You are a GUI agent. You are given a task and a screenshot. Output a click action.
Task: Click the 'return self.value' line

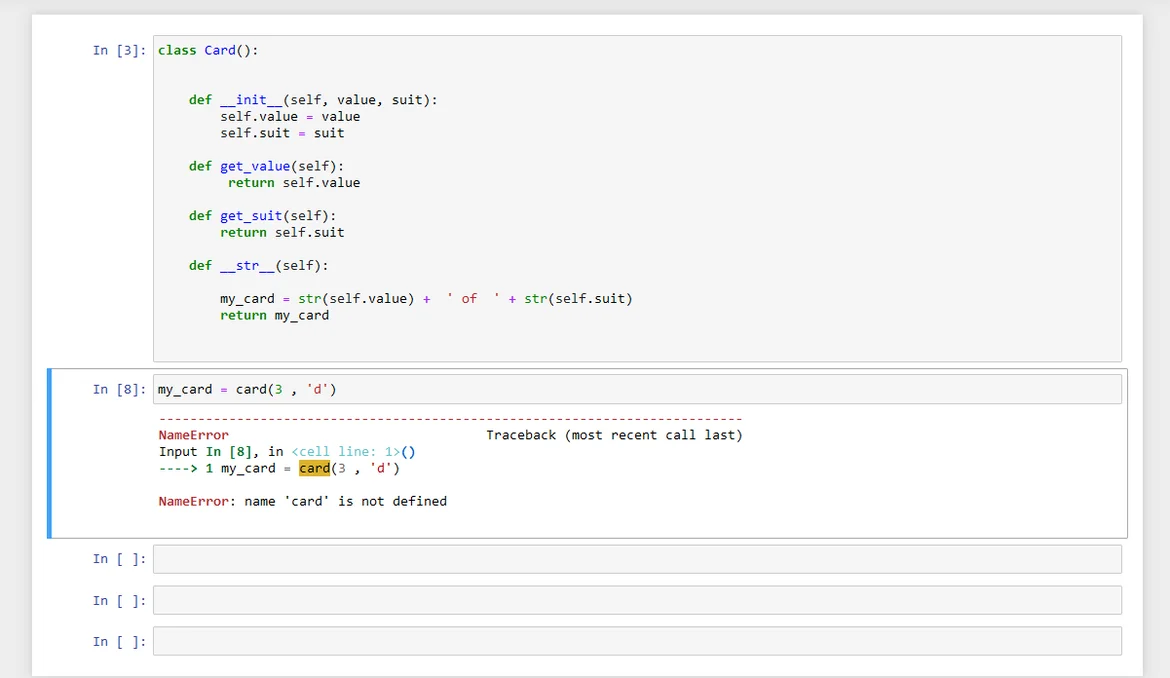[293, 183]
